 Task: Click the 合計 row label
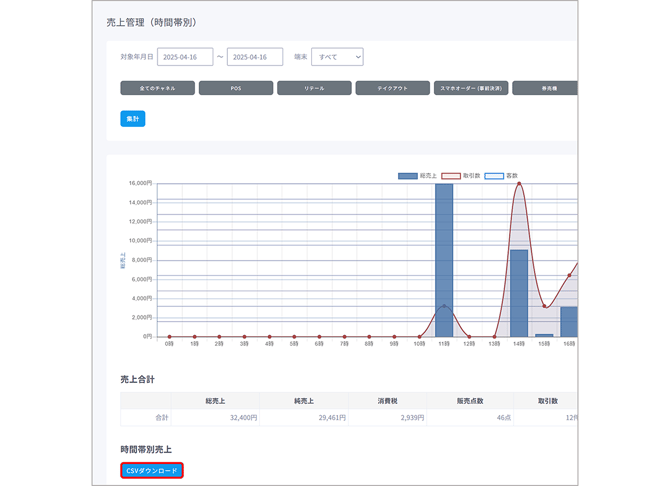click(x=162, y=418)
